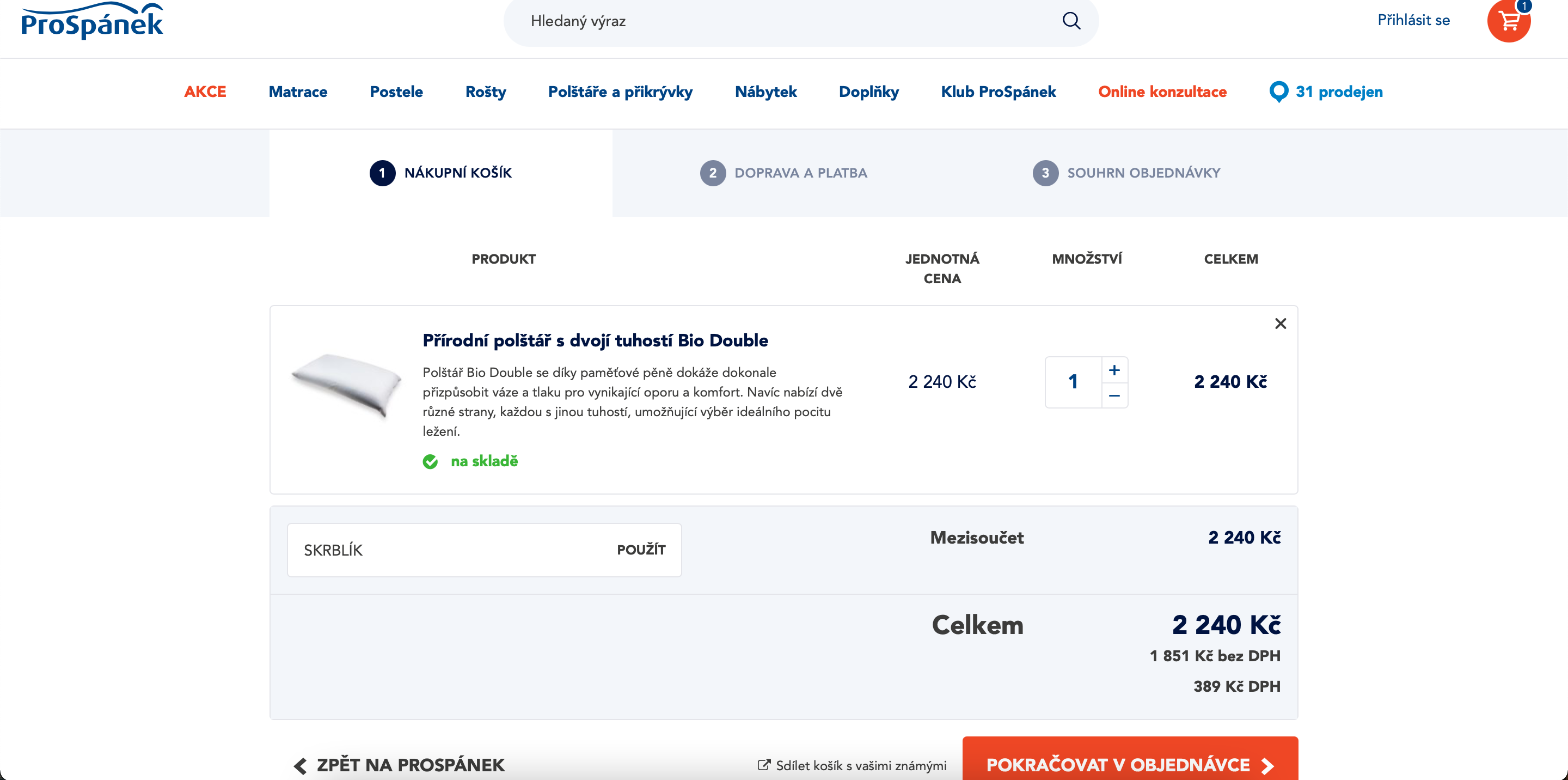Select the Souhrn objednávky step
Viewport: 1568px width, 780px height.
1126,173
